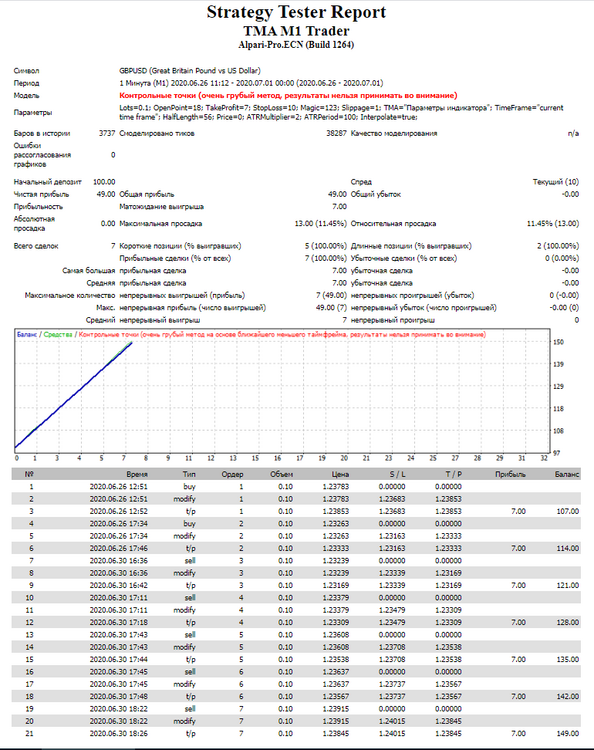Click chart y-axis value '129'
Image resolution: width=594 pixels, height=750 pixels.
click(x=559, y=386)
